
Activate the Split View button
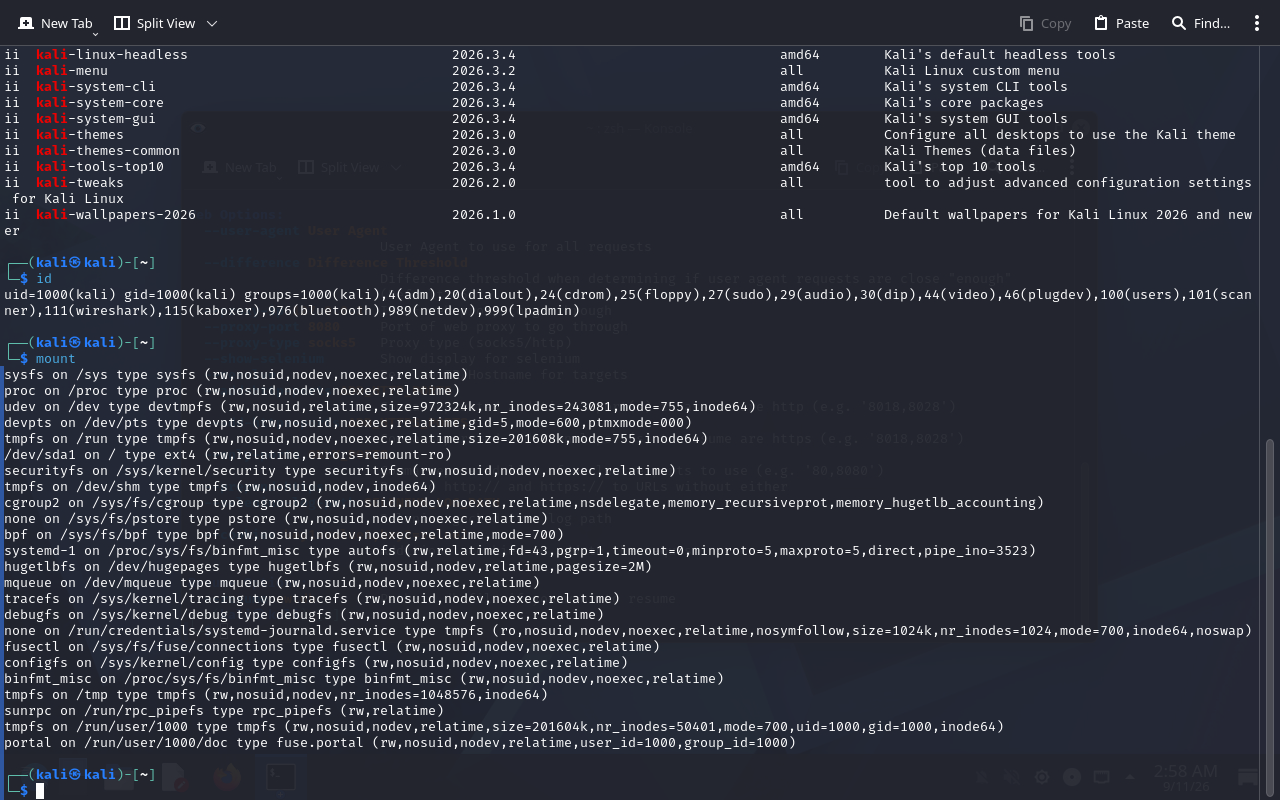[154, 23]
